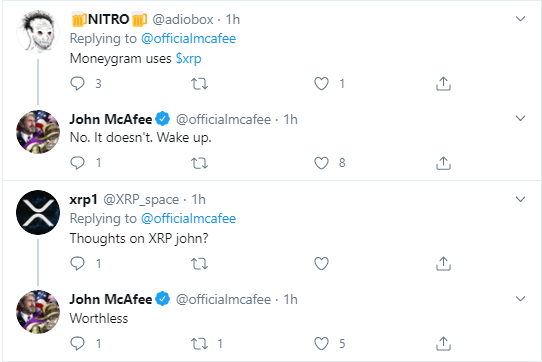Open NITRO's profile picture
The image size is (542, 362).
click(38, 32)
